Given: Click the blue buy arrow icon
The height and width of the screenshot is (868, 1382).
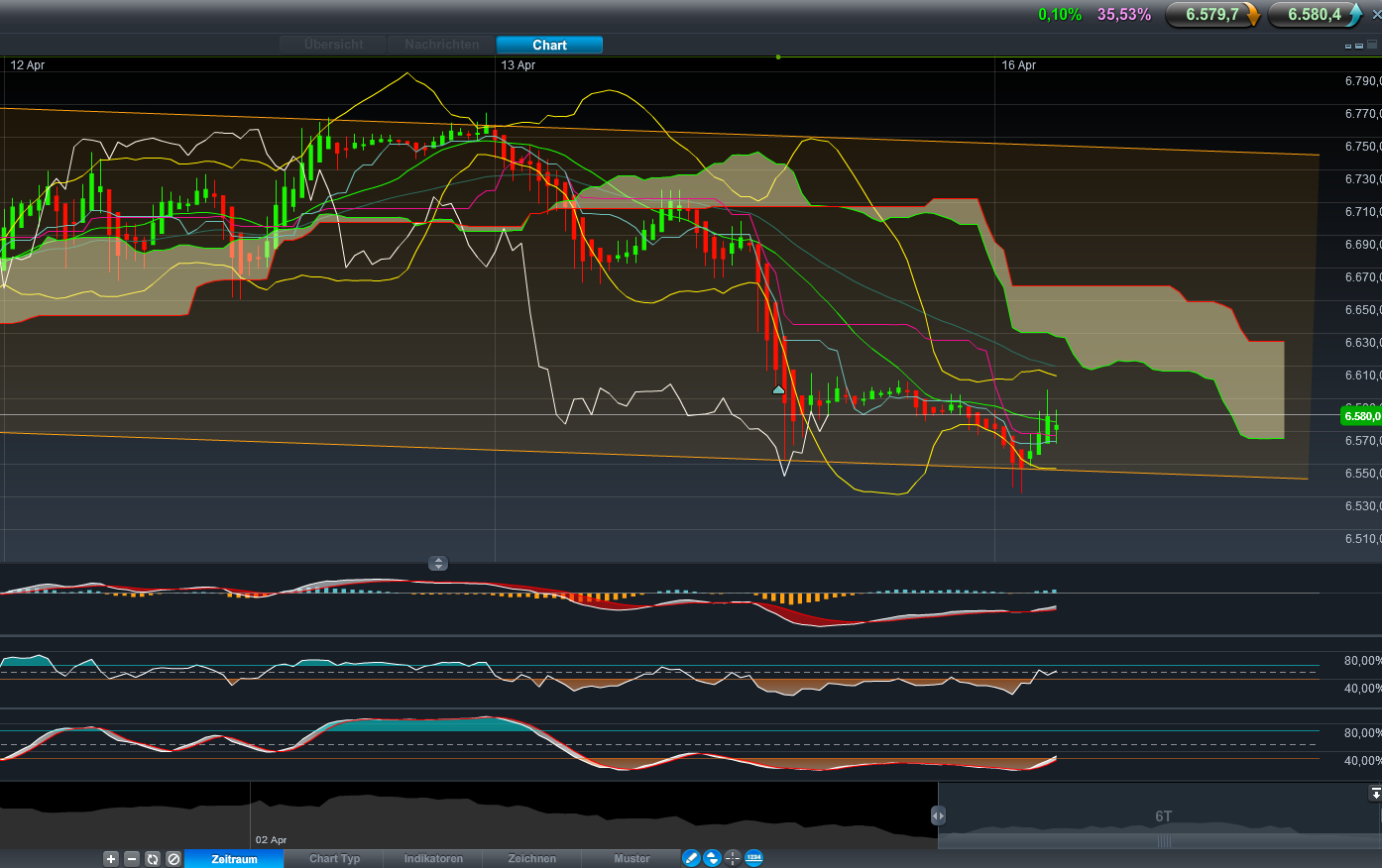Looking at the screenshot, I should tap(1354, 15).
